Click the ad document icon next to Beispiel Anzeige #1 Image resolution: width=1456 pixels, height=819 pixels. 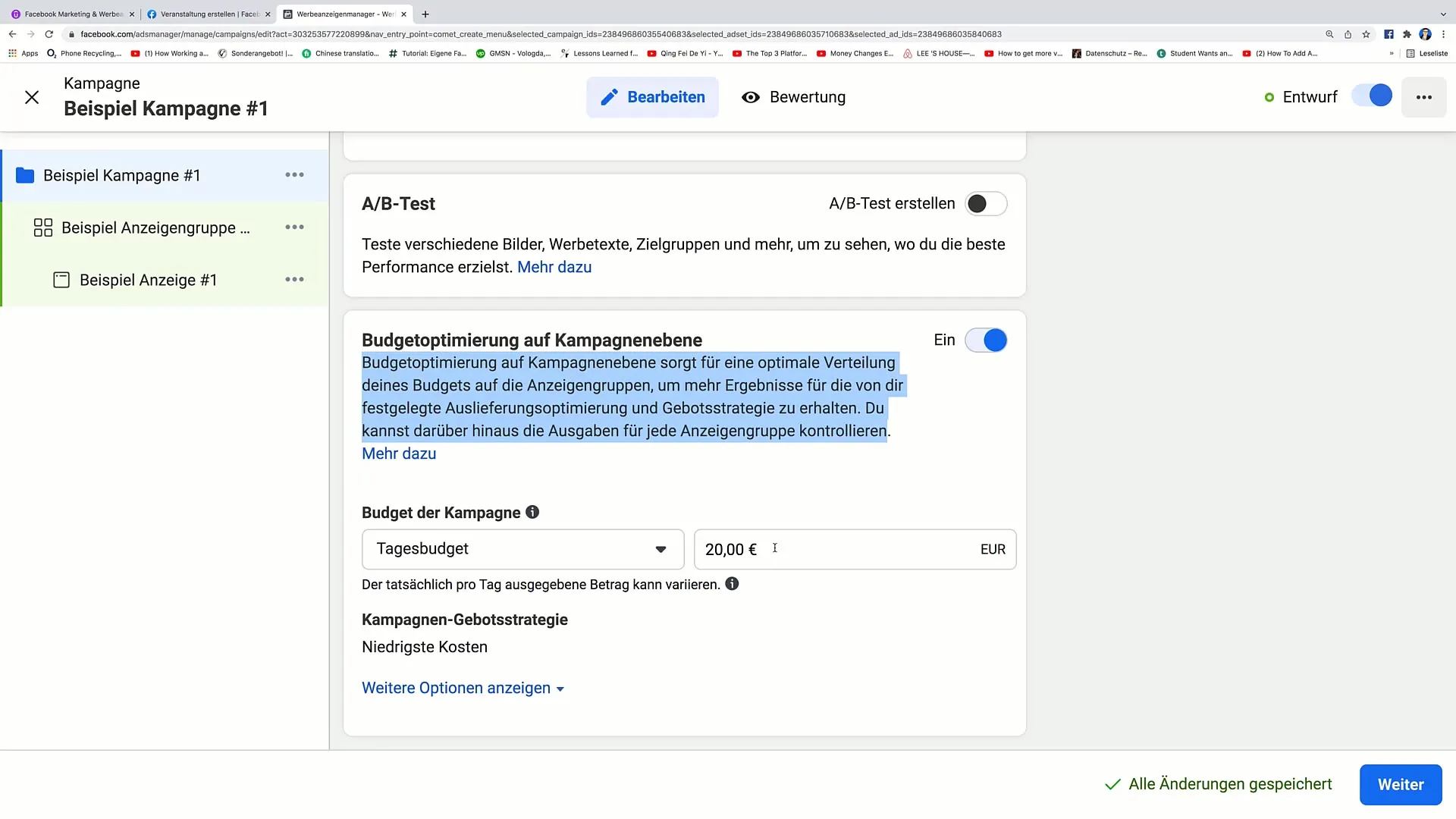point(61,280)
